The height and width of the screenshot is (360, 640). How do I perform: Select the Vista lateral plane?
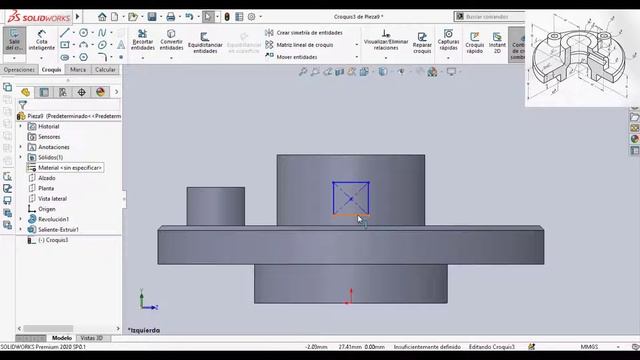[x=47, y=199]
